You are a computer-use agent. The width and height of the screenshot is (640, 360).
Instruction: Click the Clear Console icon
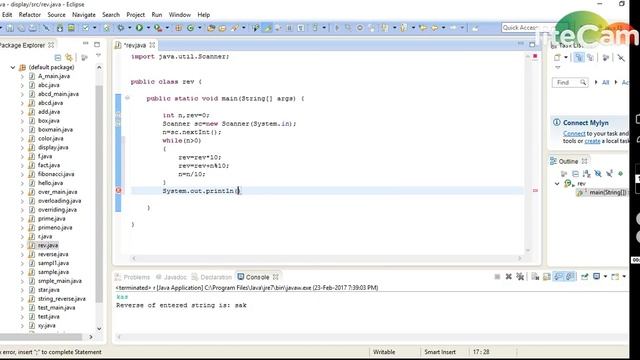point(535,277)
